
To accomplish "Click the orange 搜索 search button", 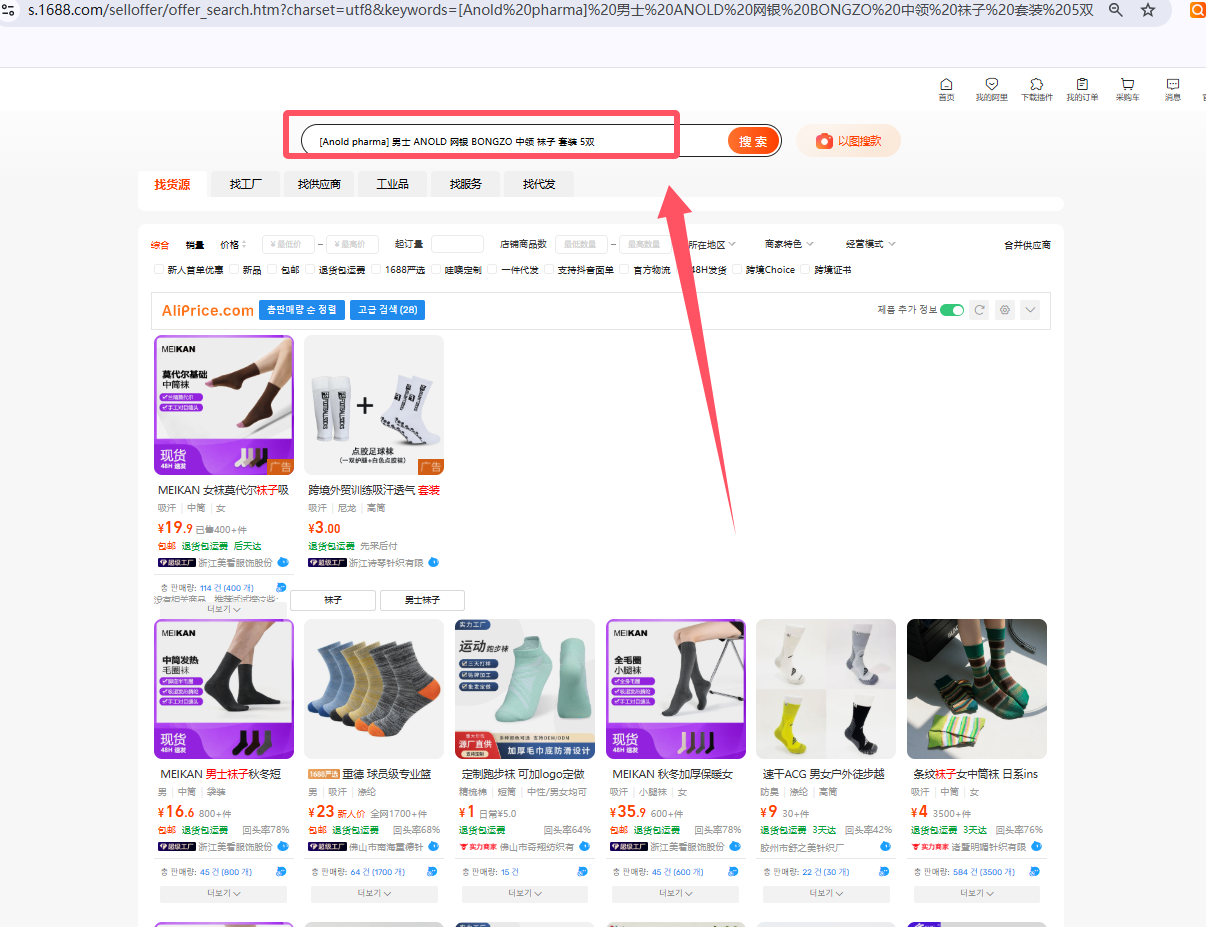I will (753, 141).
